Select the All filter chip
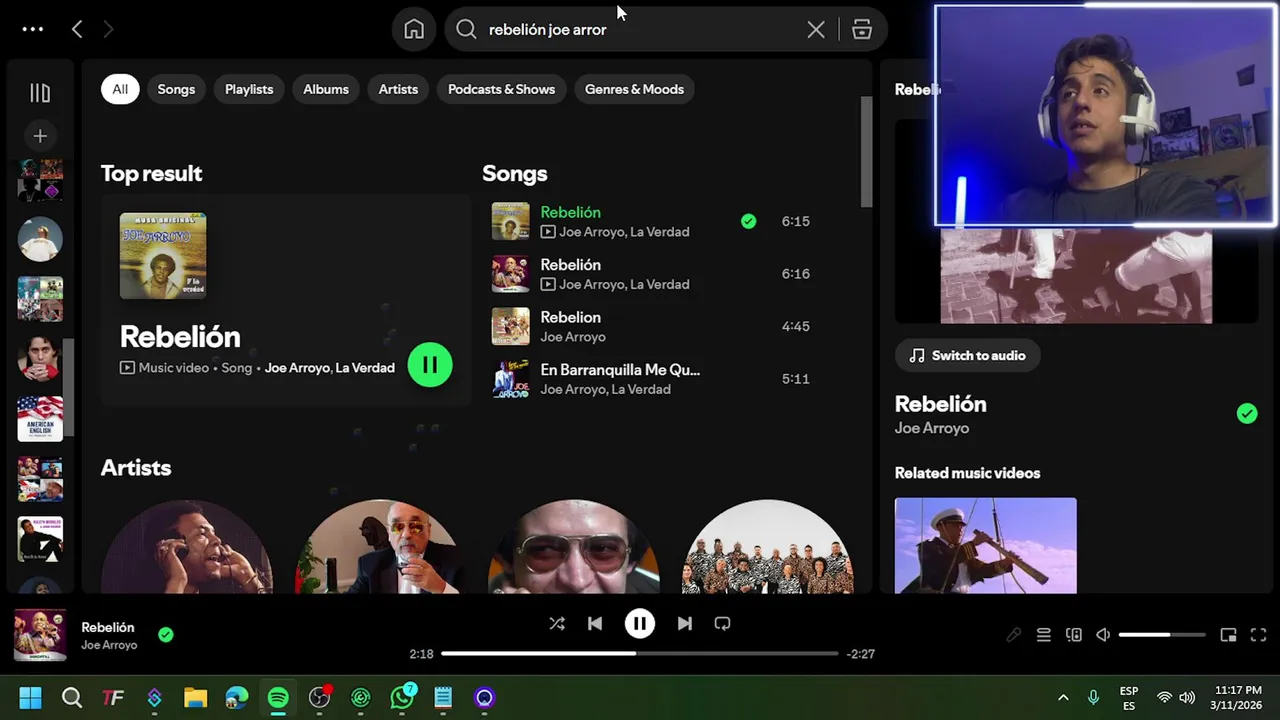Viewport: 1280px width, 720px height. point(120,89)
